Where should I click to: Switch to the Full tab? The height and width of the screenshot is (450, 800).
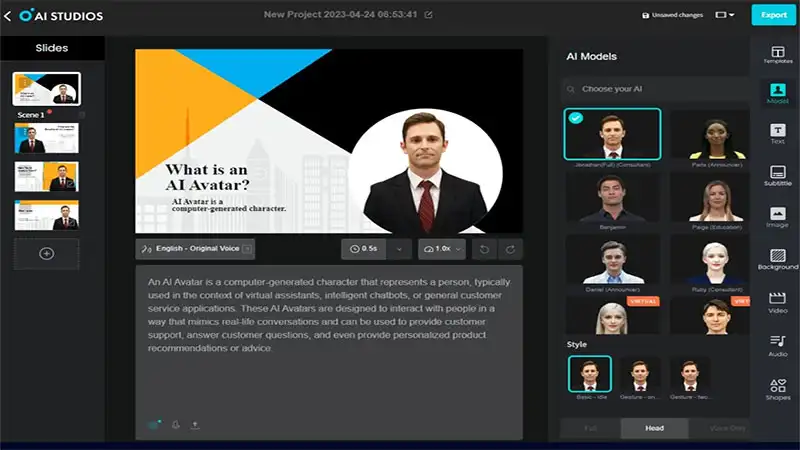click(x=590, y=428)
